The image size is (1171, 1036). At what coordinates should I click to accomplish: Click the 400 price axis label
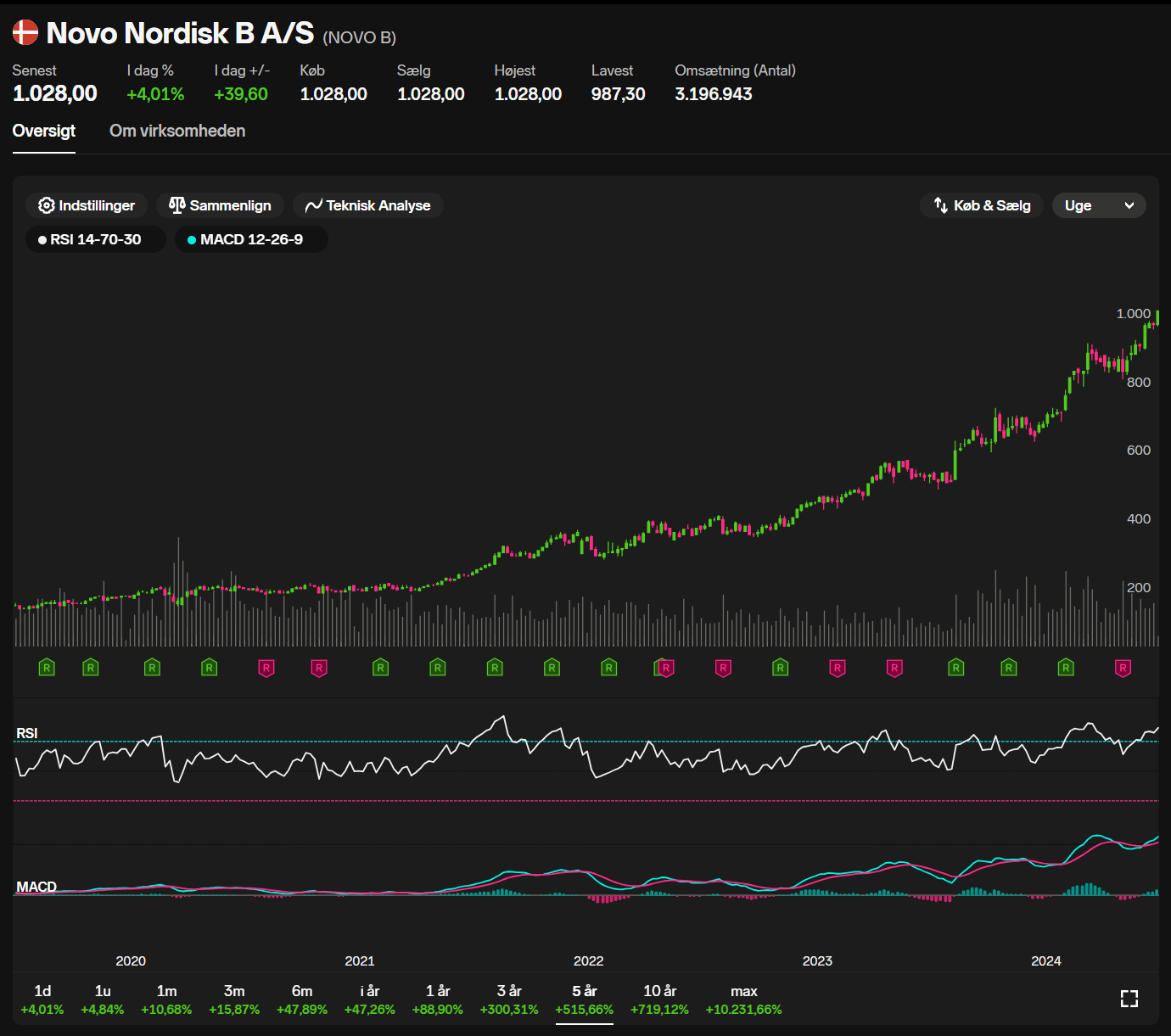(1139, 519)
